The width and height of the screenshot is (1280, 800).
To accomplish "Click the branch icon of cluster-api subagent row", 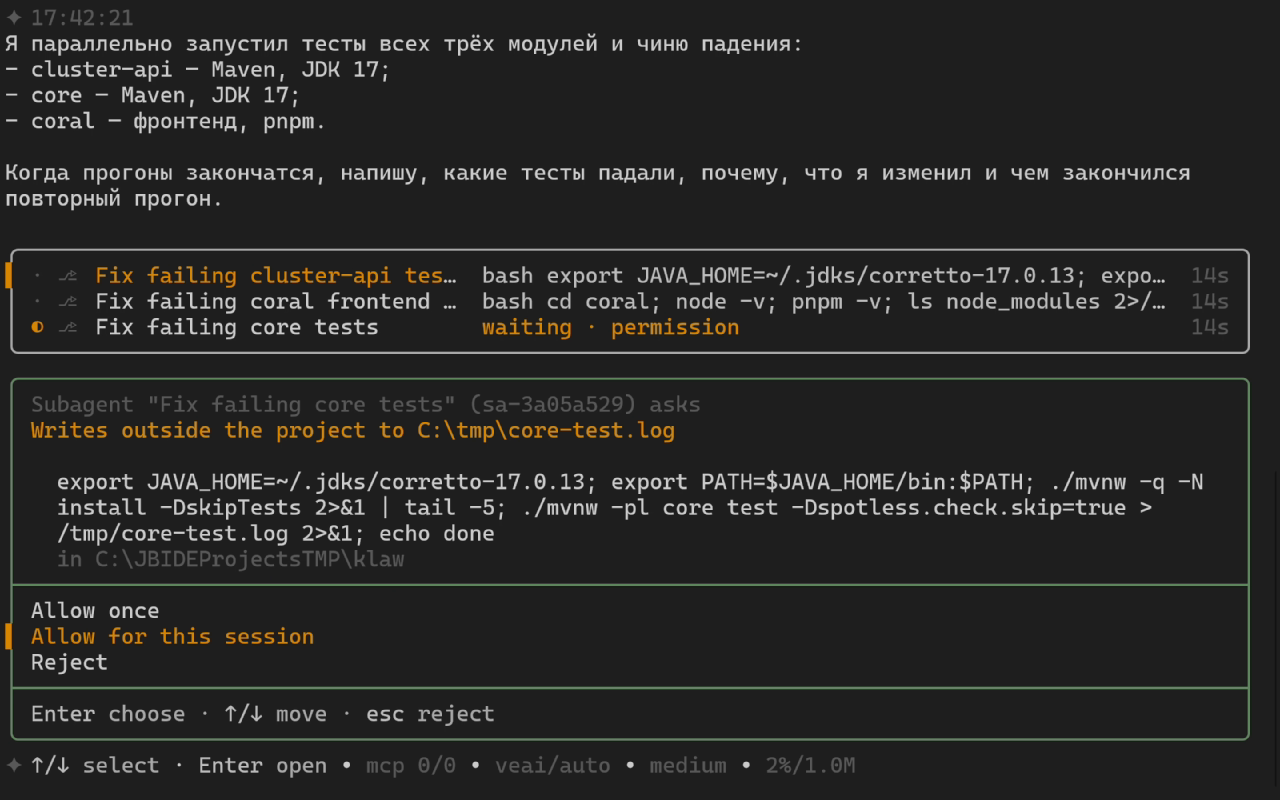I will click(68, 276).
